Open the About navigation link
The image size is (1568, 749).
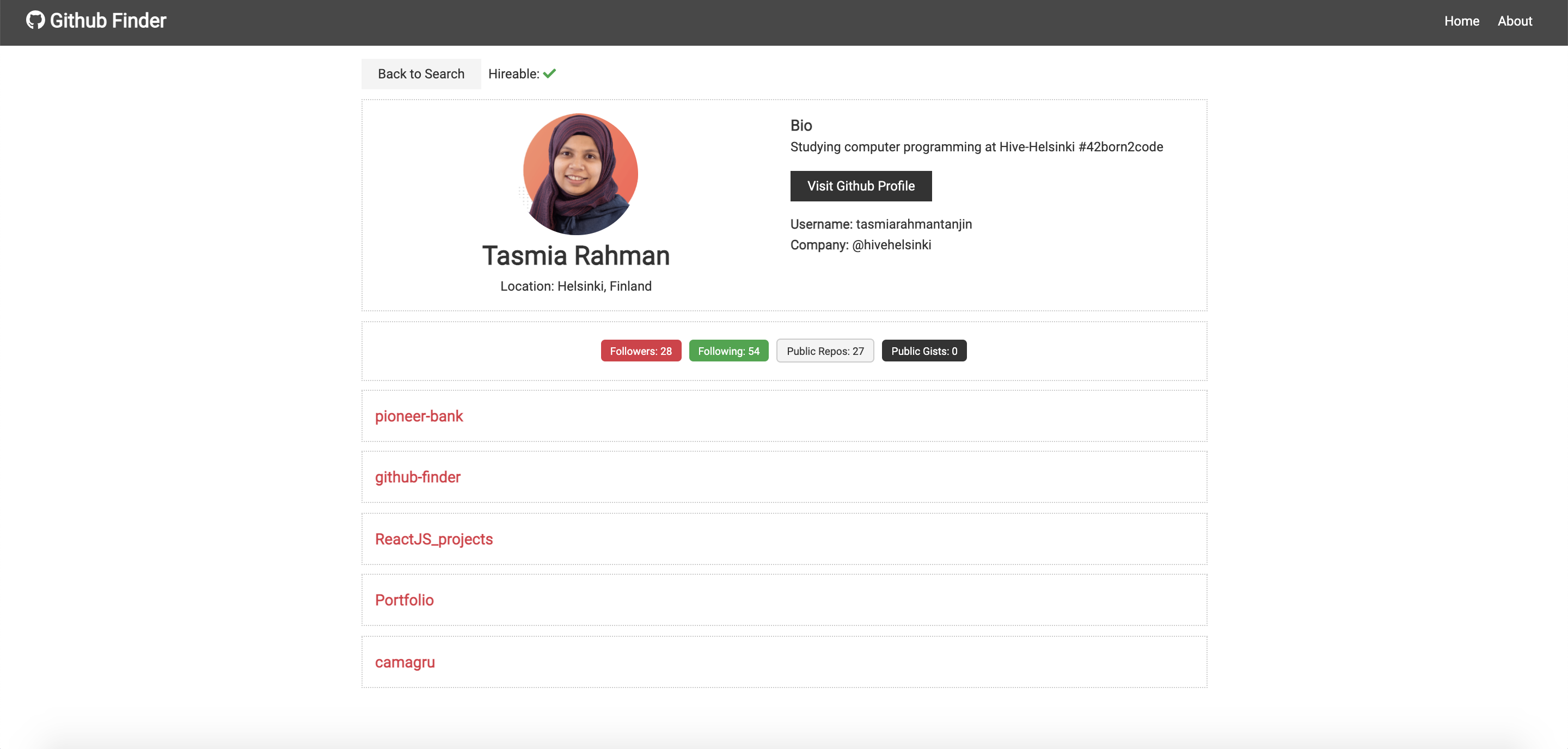(1515, 21)
